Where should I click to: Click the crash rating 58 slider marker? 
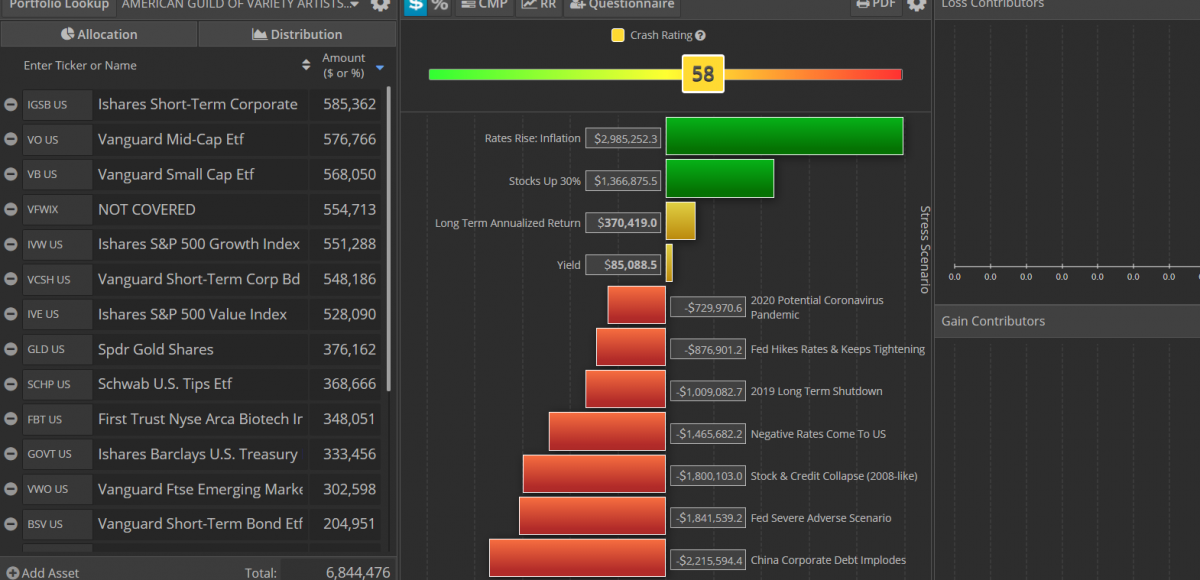[x=703, y=74]
